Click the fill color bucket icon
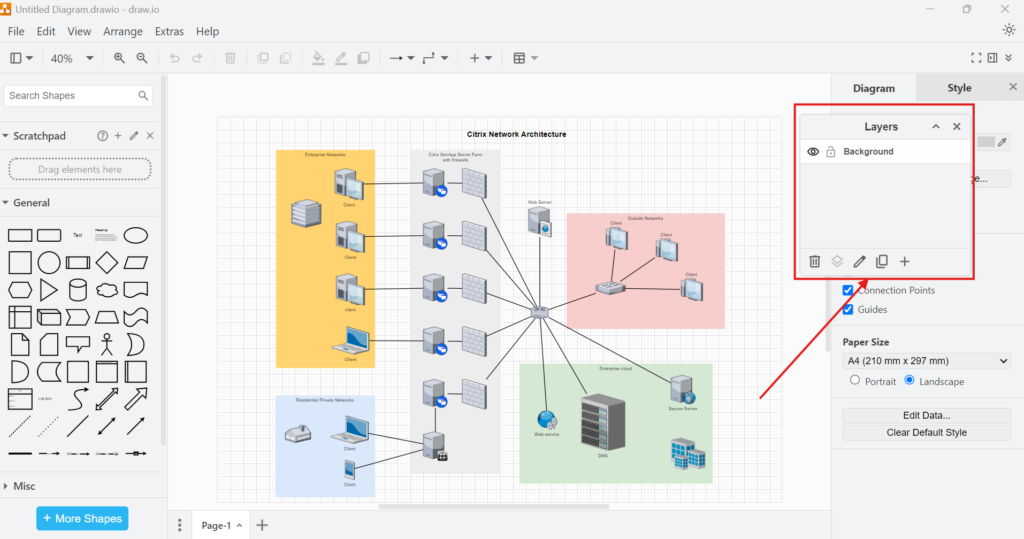Viewport: 1024px width, 539px height. tap(318, 58)
